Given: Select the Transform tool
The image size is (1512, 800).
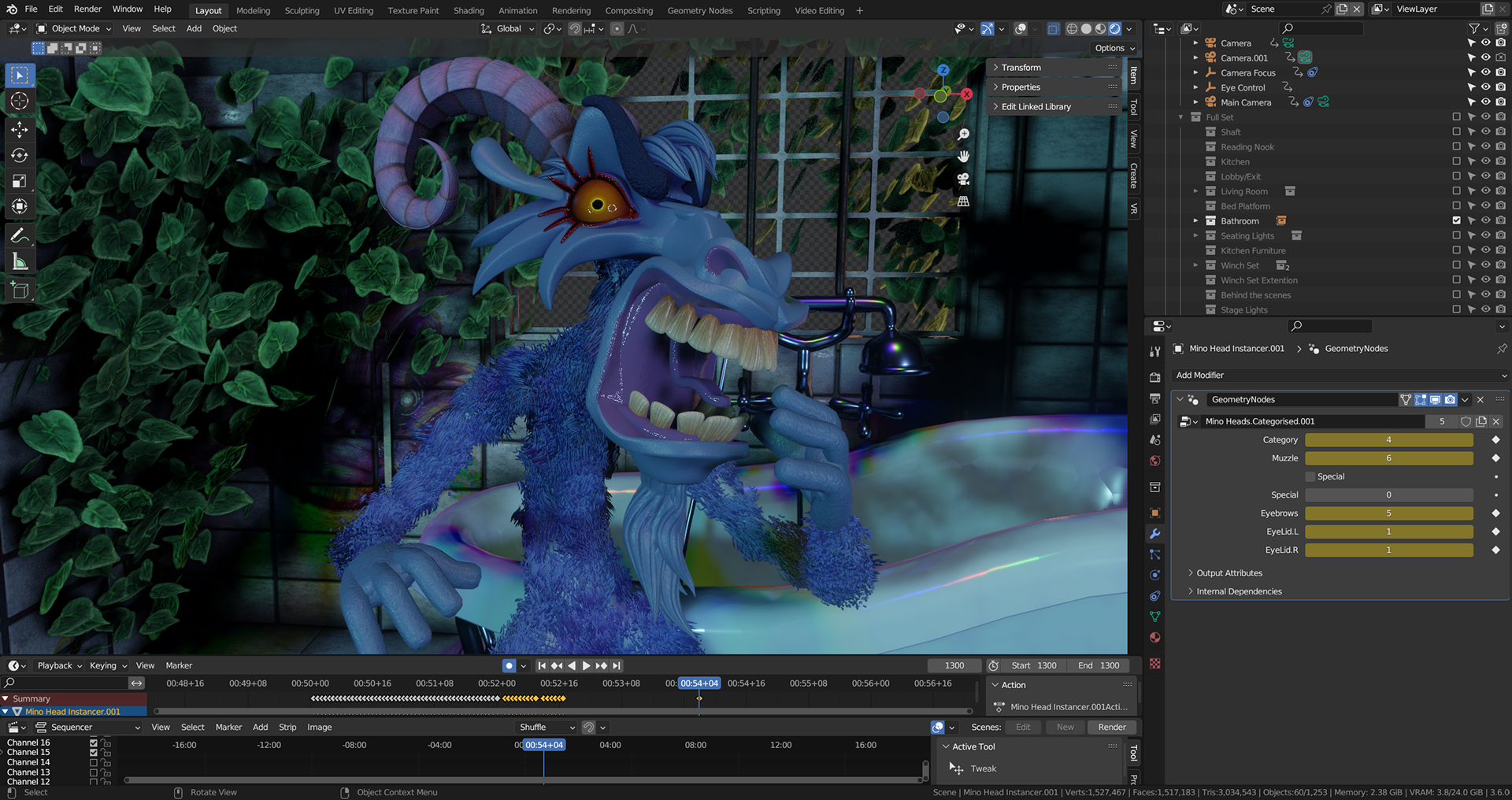Looking at the screenshot, I should tap(20, 206).
